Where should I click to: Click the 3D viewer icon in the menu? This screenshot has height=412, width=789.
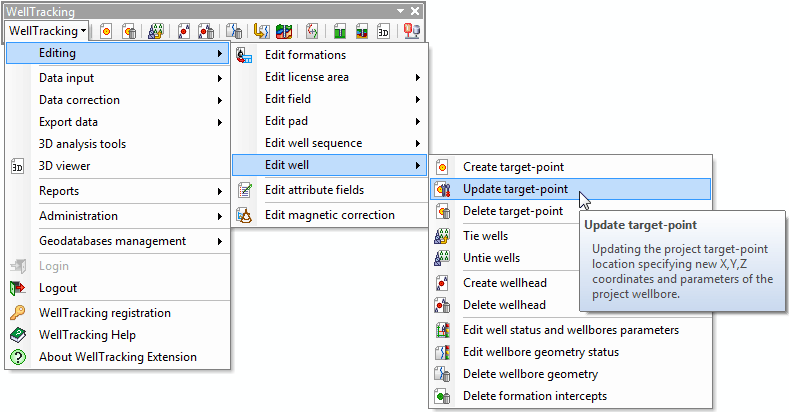pyautogui.click(x=17, y=167)
